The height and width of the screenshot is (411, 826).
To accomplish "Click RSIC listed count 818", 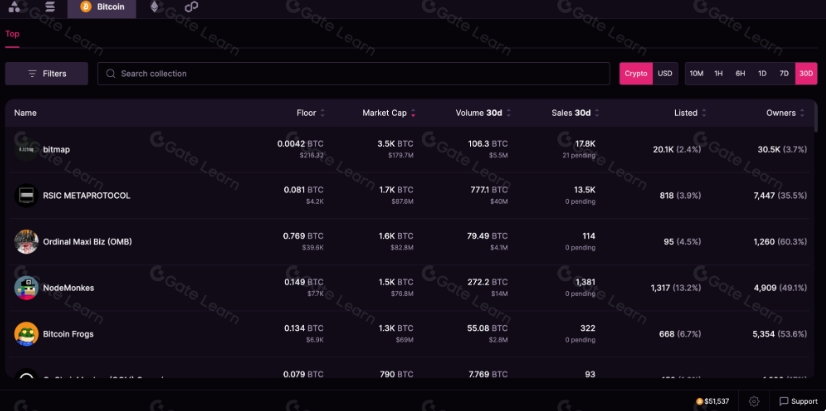I will click(x=666, y=195).
